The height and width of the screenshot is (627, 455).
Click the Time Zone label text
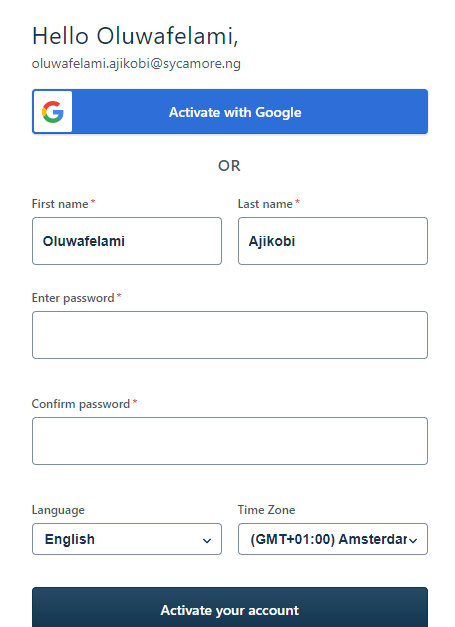266,510
